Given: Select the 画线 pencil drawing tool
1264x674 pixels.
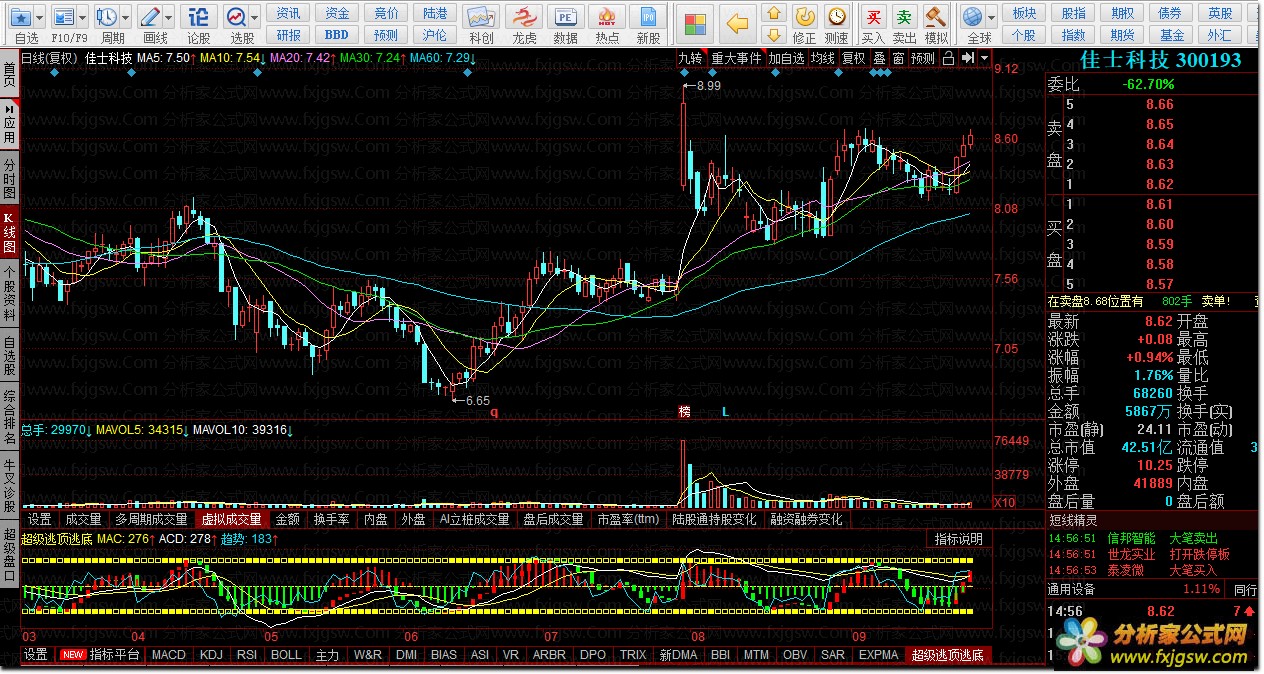Looking at the screenshot, I should (150, 17).
